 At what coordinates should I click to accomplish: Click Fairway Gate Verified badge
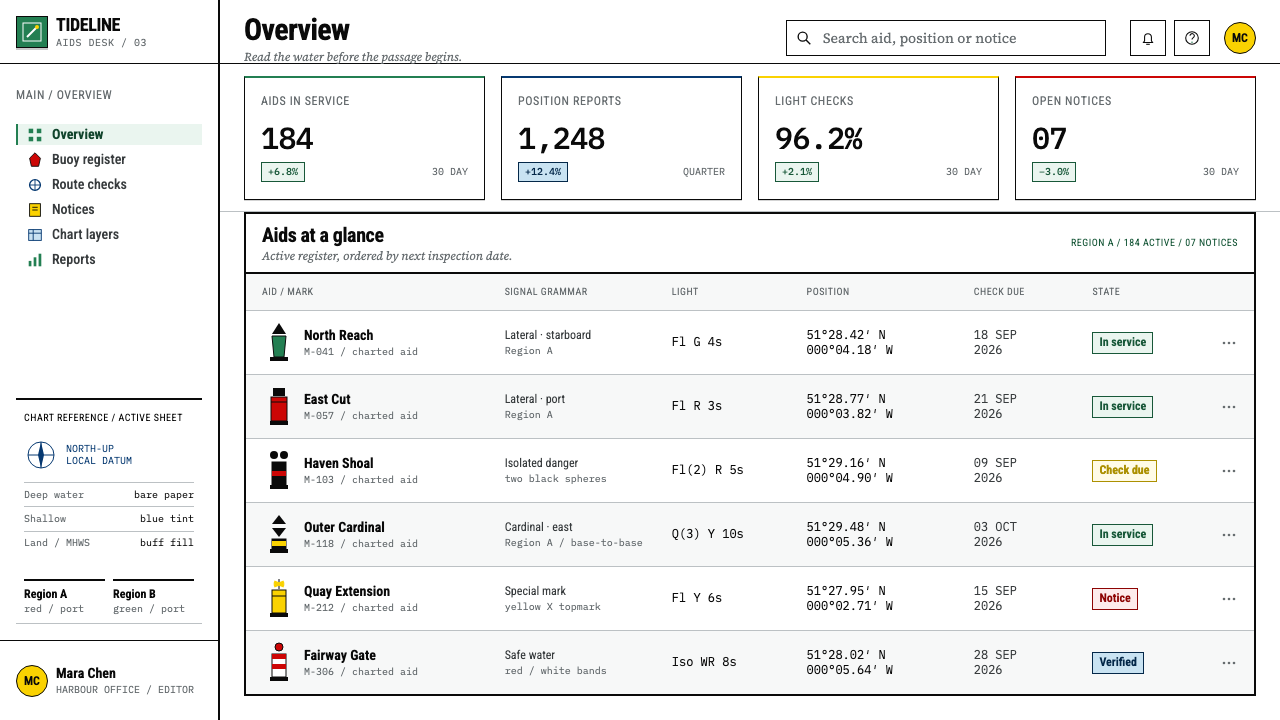pos(1118,662)
